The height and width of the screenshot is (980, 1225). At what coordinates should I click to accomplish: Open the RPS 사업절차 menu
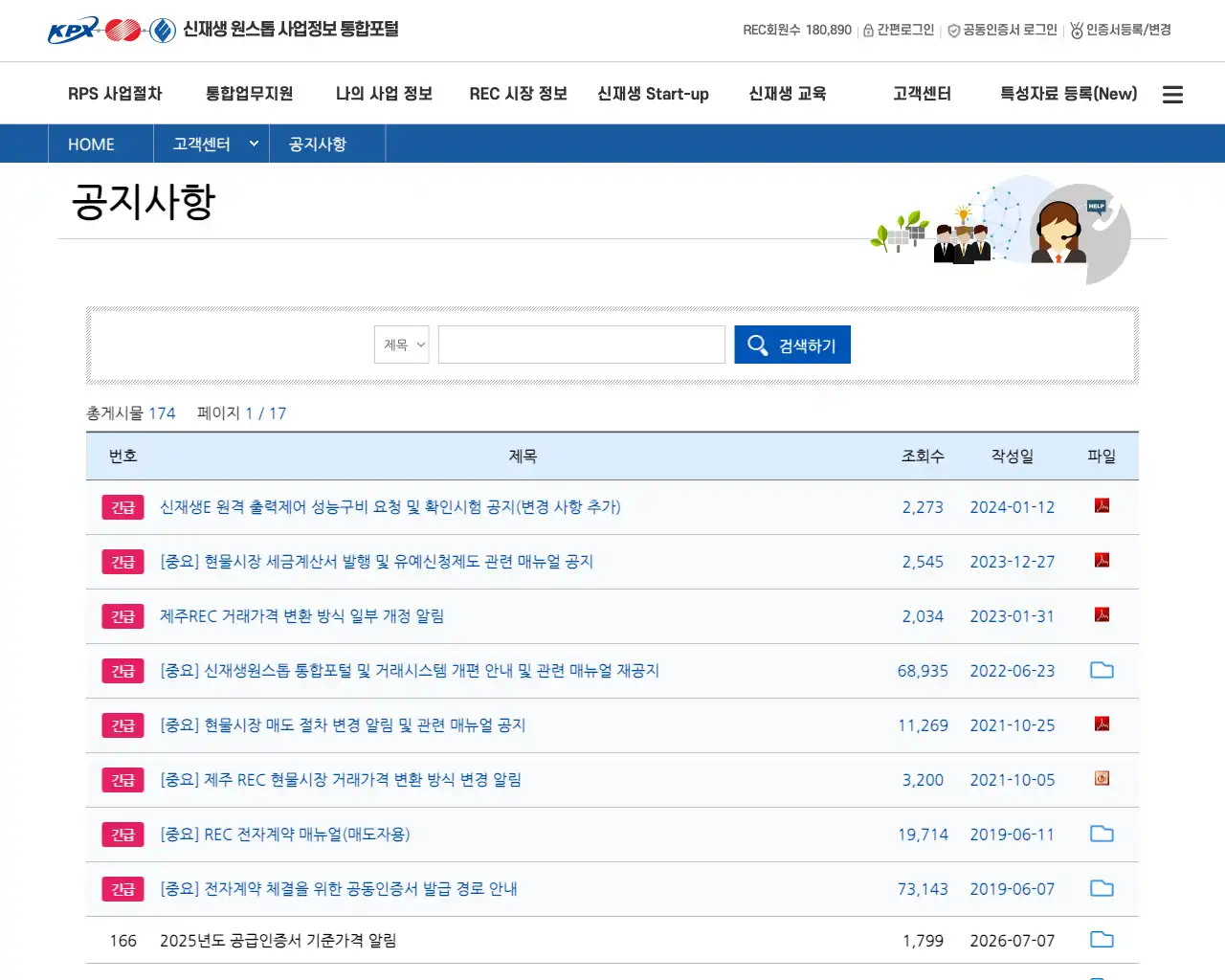115,94
